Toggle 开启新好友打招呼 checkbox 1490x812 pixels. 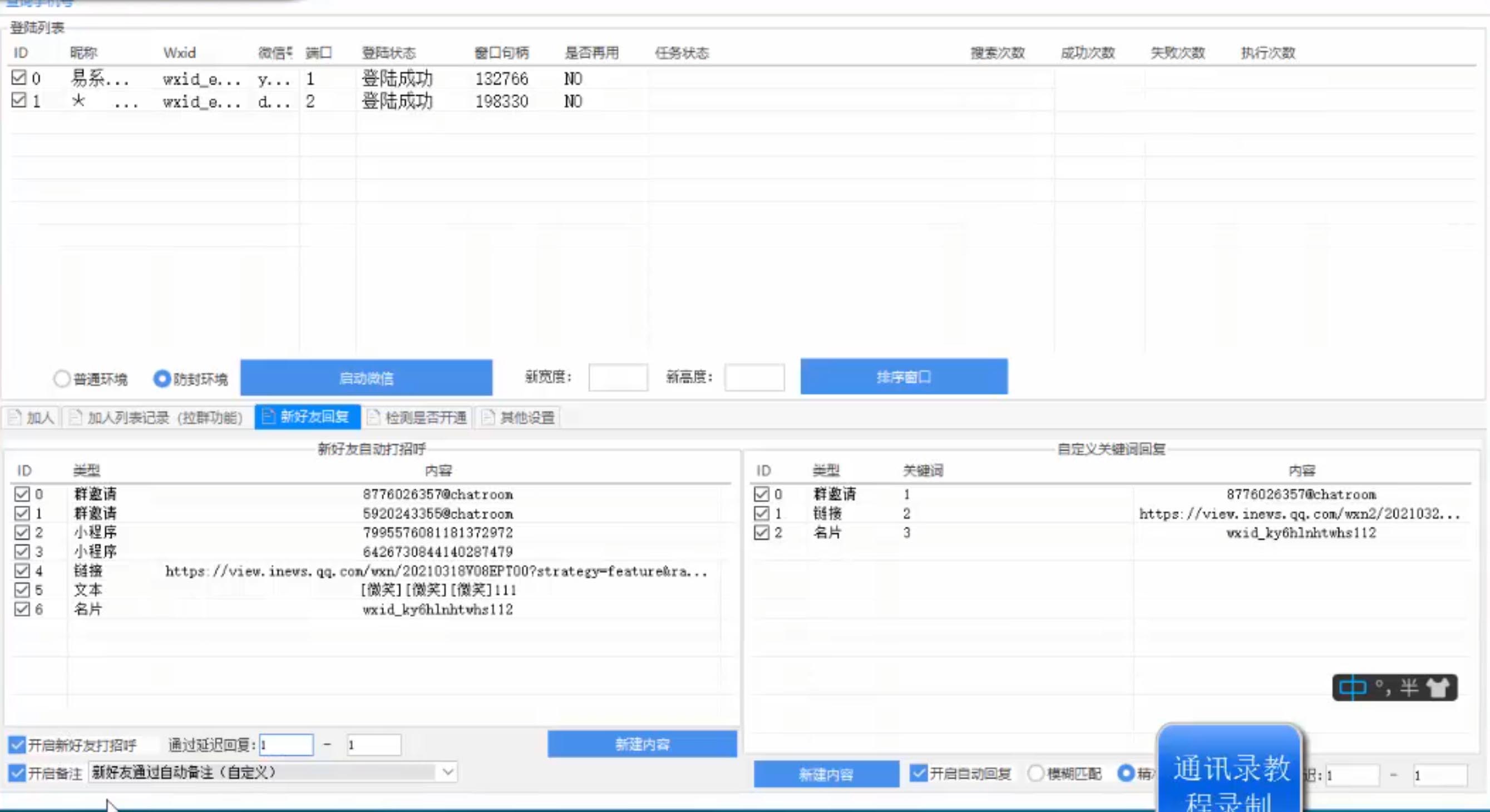click(x=17, y=744)
